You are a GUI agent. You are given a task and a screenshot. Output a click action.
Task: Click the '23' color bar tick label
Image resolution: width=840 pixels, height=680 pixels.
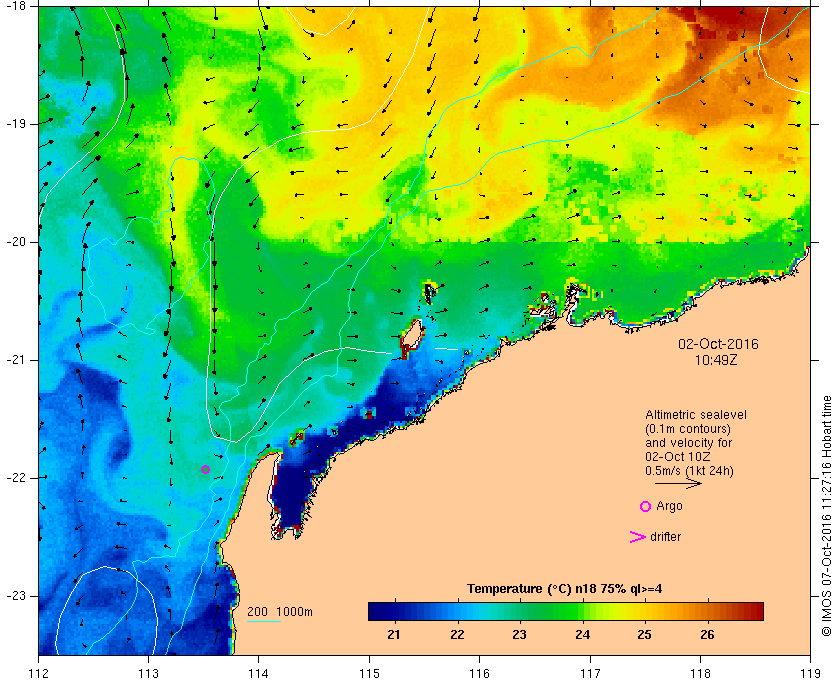[519, 635]
